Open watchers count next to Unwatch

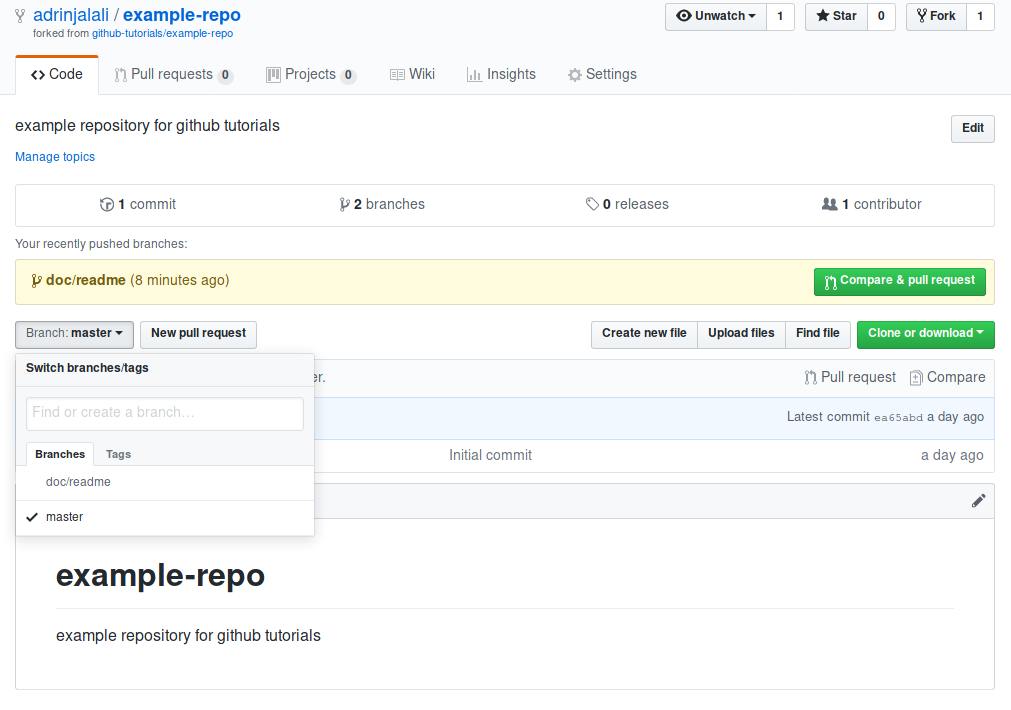coord(780,16)
